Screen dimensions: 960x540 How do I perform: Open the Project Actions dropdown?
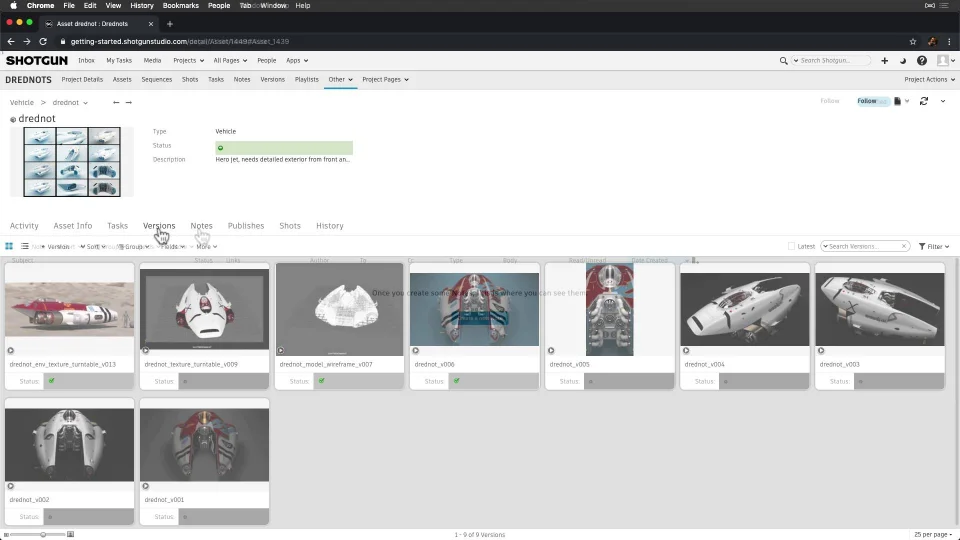[929, 80]
